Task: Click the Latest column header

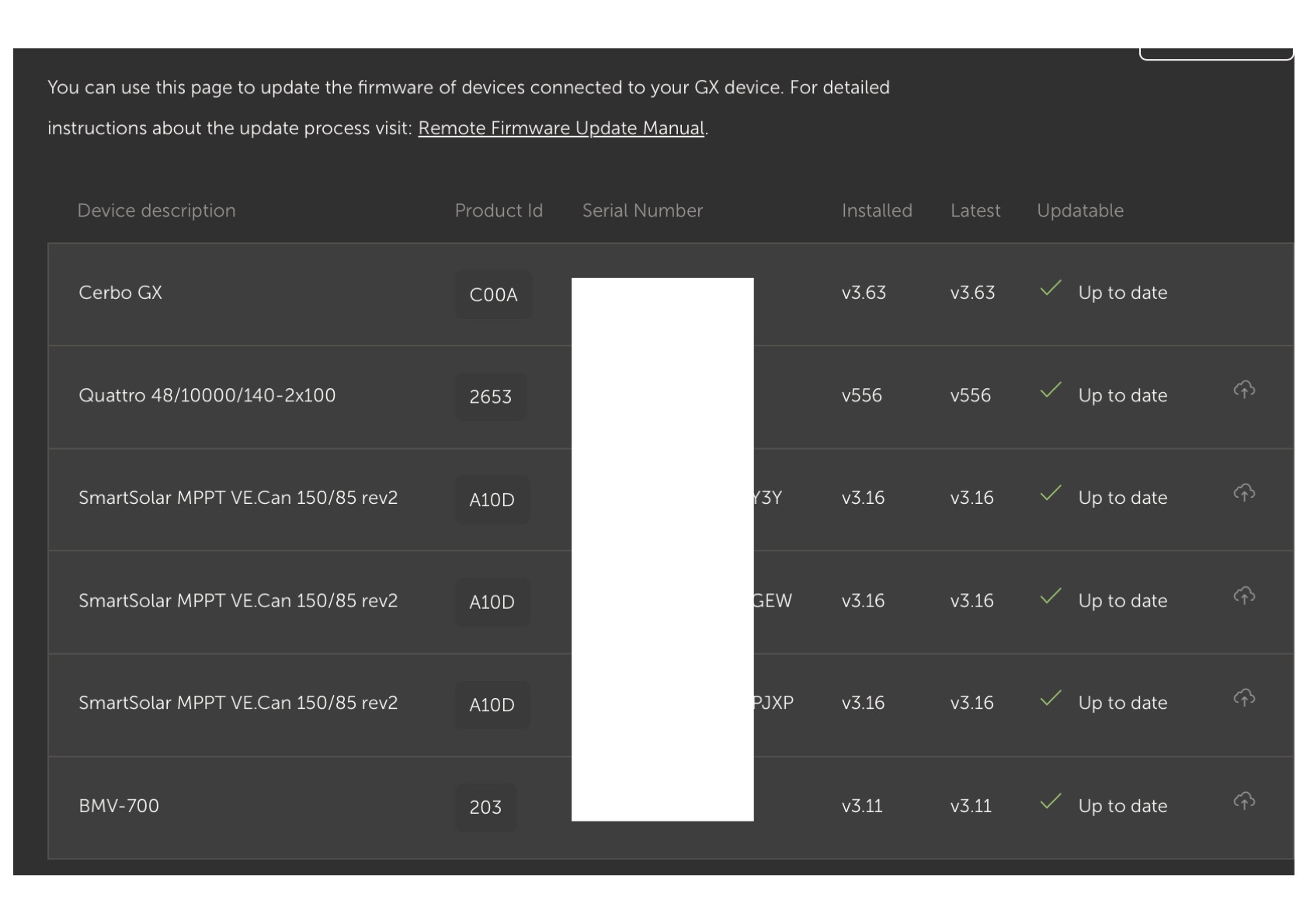Action: [975, 210]
